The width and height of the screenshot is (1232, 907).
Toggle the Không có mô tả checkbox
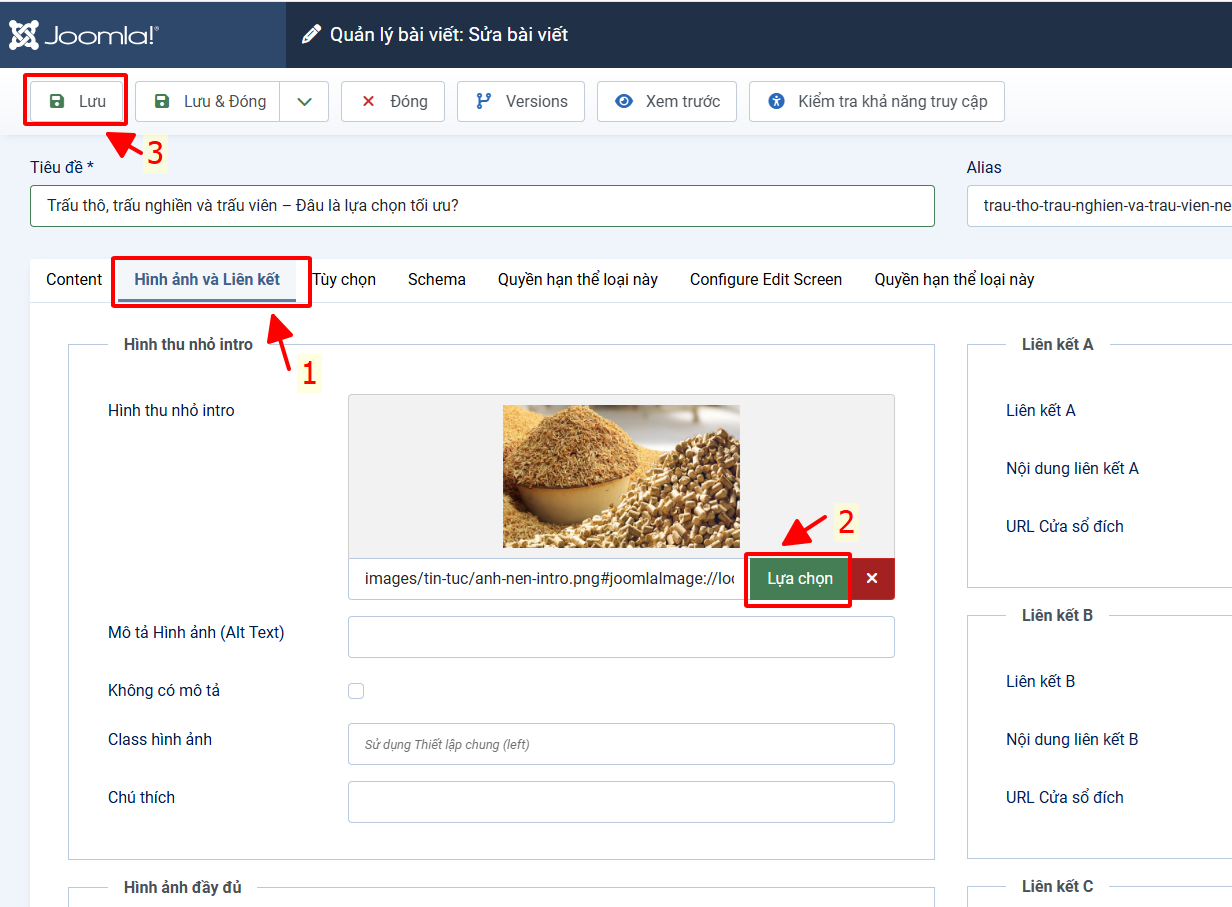click(x=356, y=691)
